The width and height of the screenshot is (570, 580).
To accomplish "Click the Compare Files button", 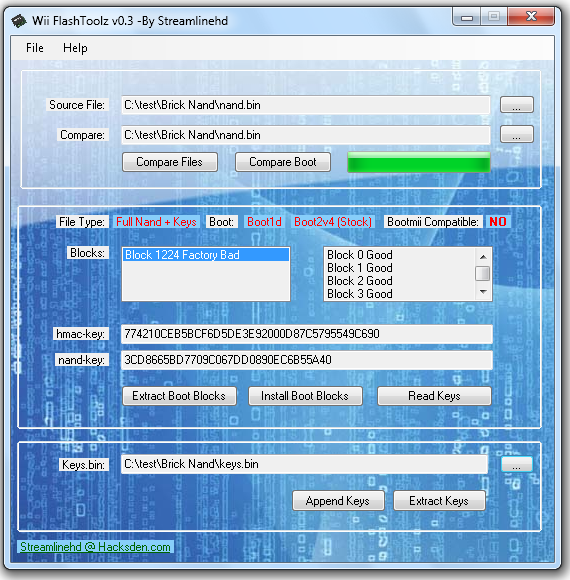I will pos(170,162).
